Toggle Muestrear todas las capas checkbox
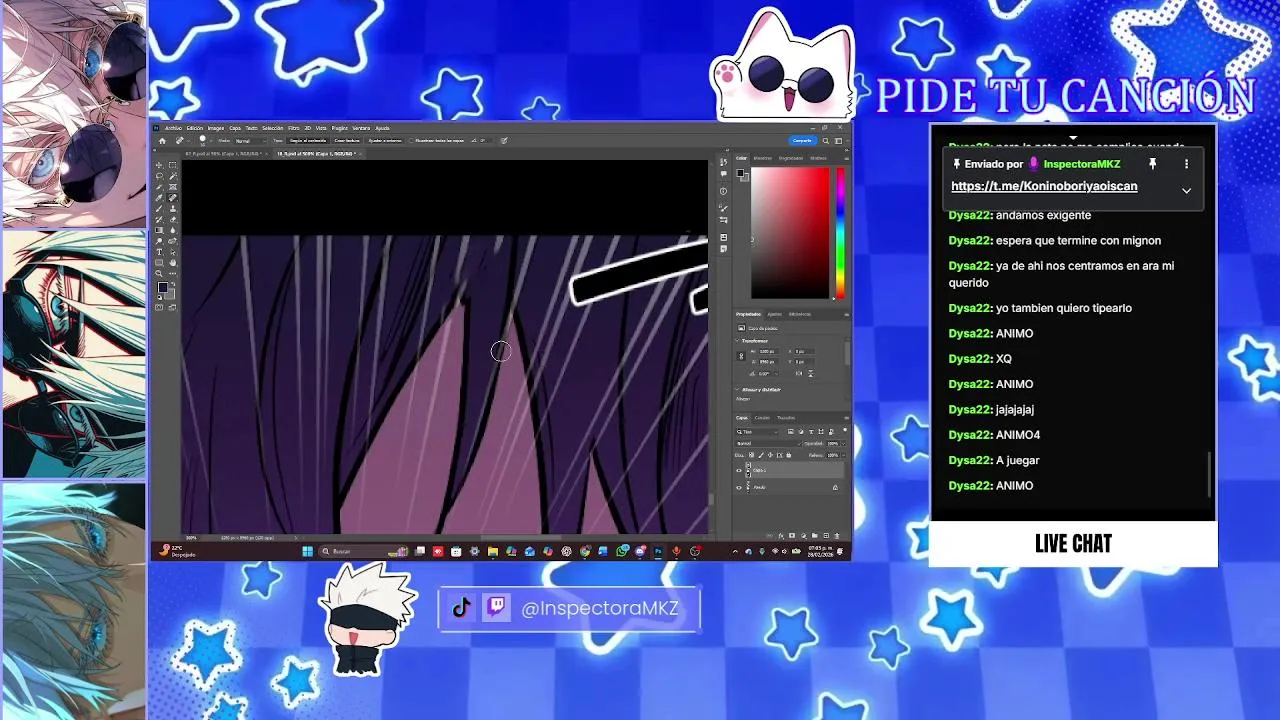This screenshot has width=1280, height=720. coord(411,140)
